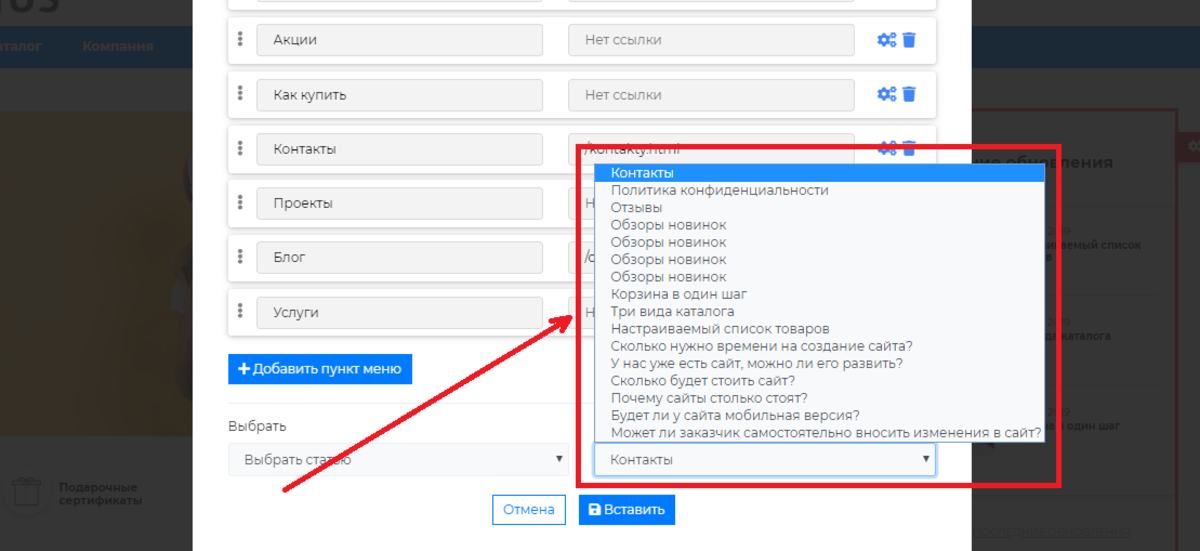Viewport: 1200px width, 551px height.
Task: Click the drag handle beside Блог
Action: coord(240,256)
